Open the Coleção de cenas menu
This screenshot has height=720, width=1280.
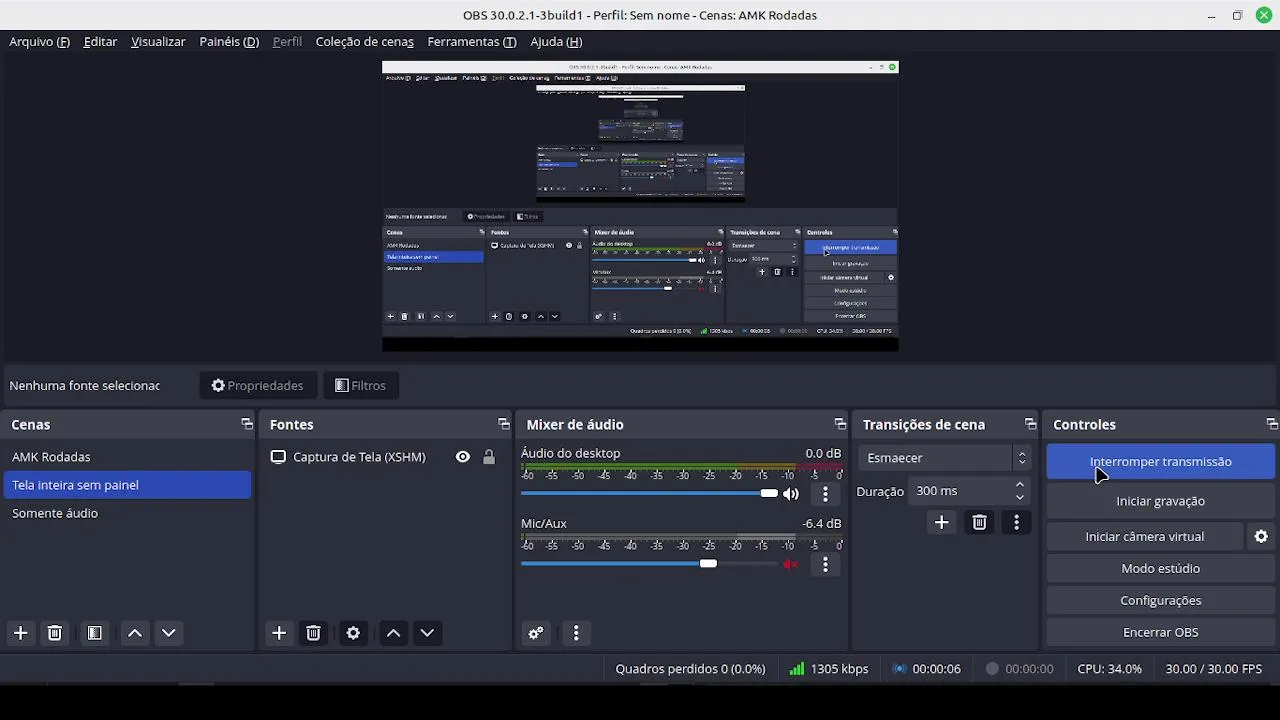364,42
